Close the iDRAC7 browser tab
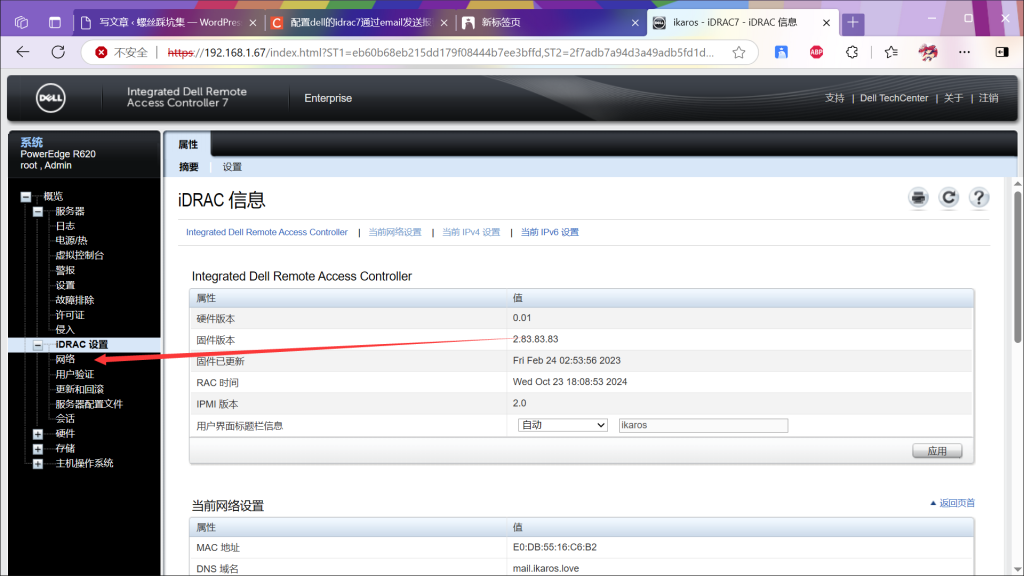Image resolution: width=1024 pixels, height=576 pixels. point(826,22)
